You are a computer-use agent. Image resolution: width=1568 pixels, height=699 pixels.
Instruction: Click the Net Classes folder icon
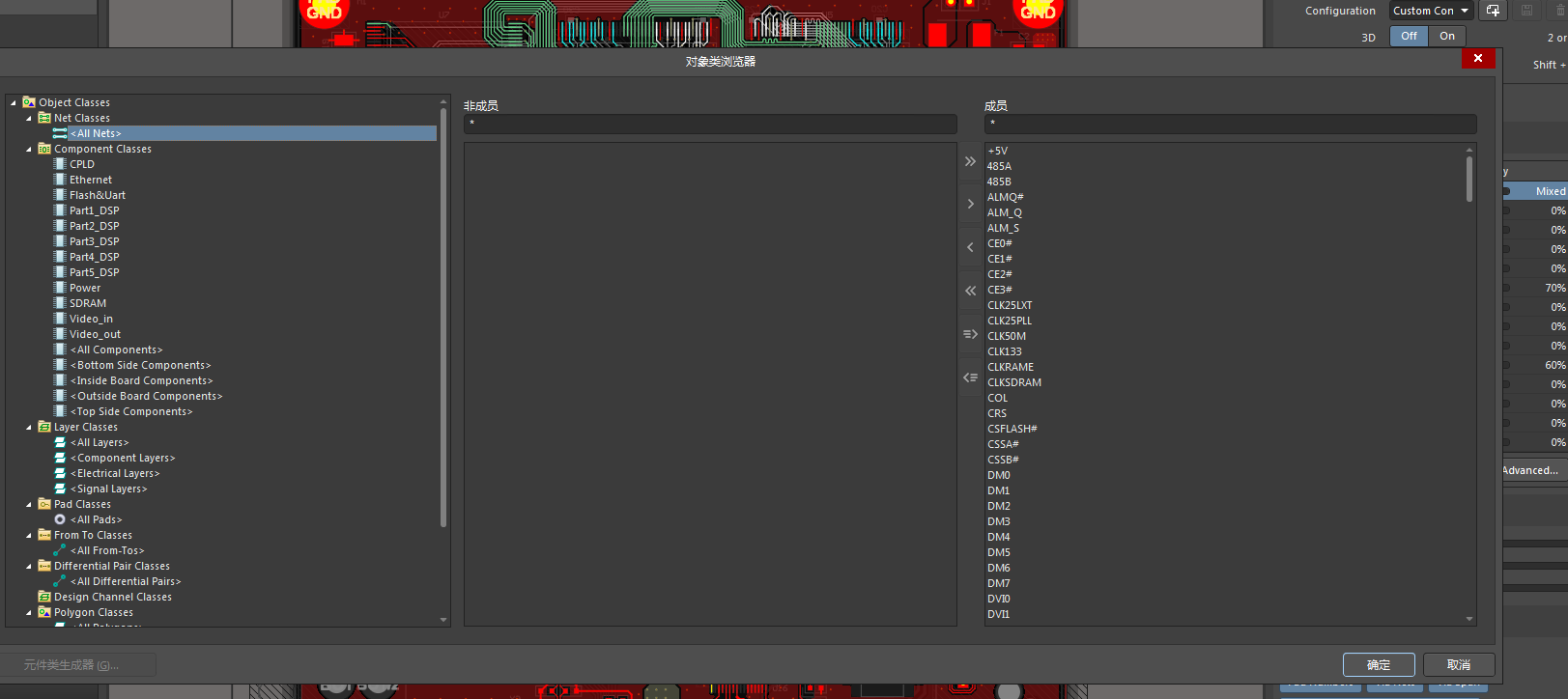coord(44,118)
